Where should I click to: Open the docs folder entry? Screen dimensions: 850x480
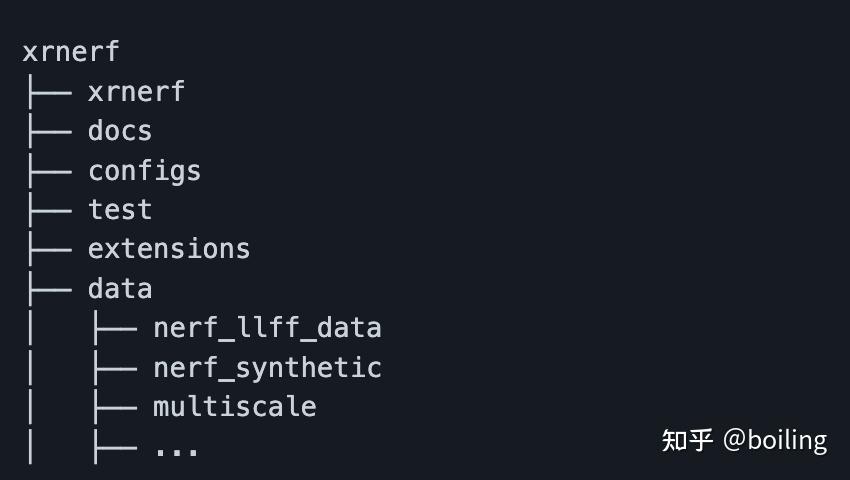click(120, 131)
